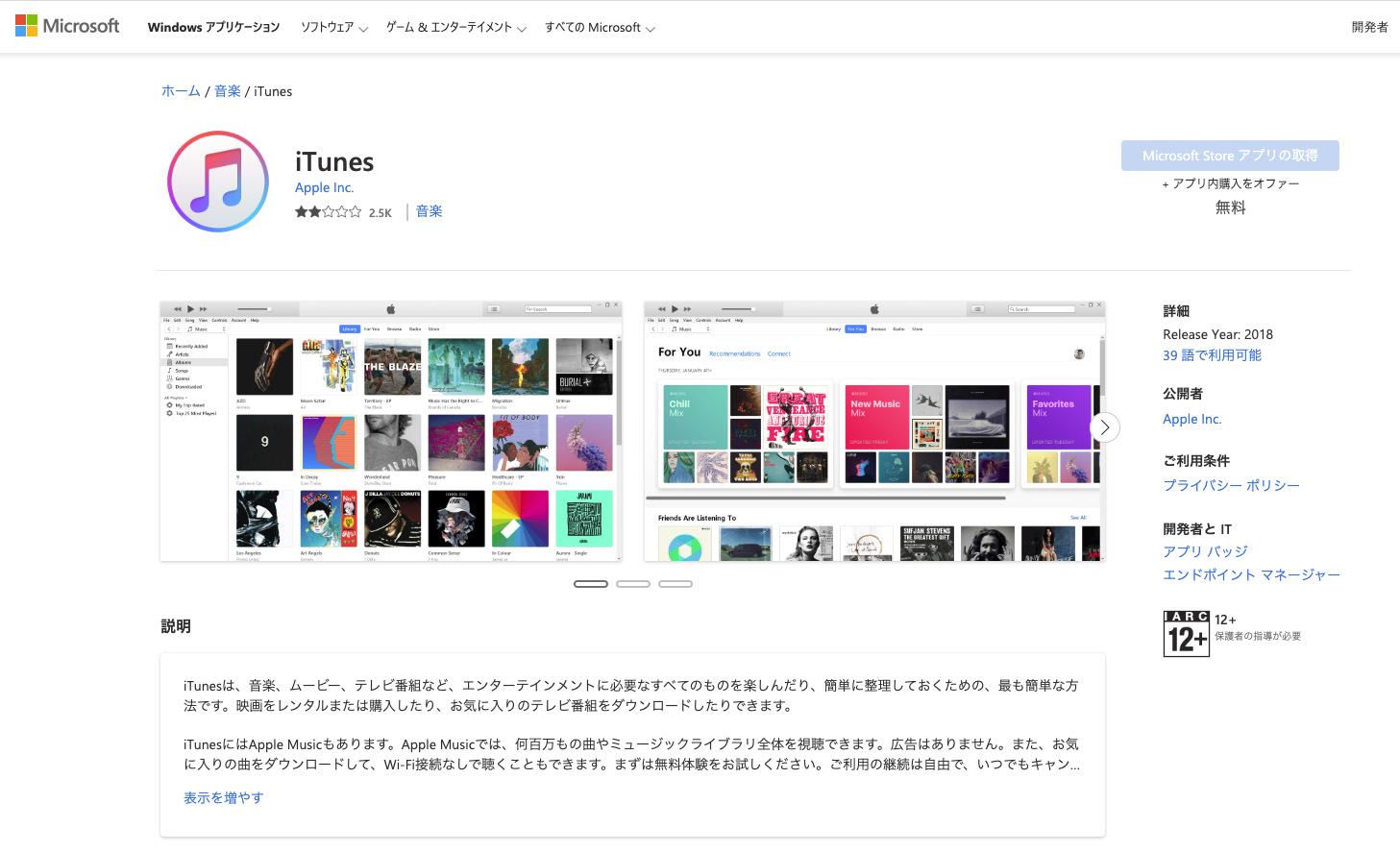Click the iTunes app icon

218,182
